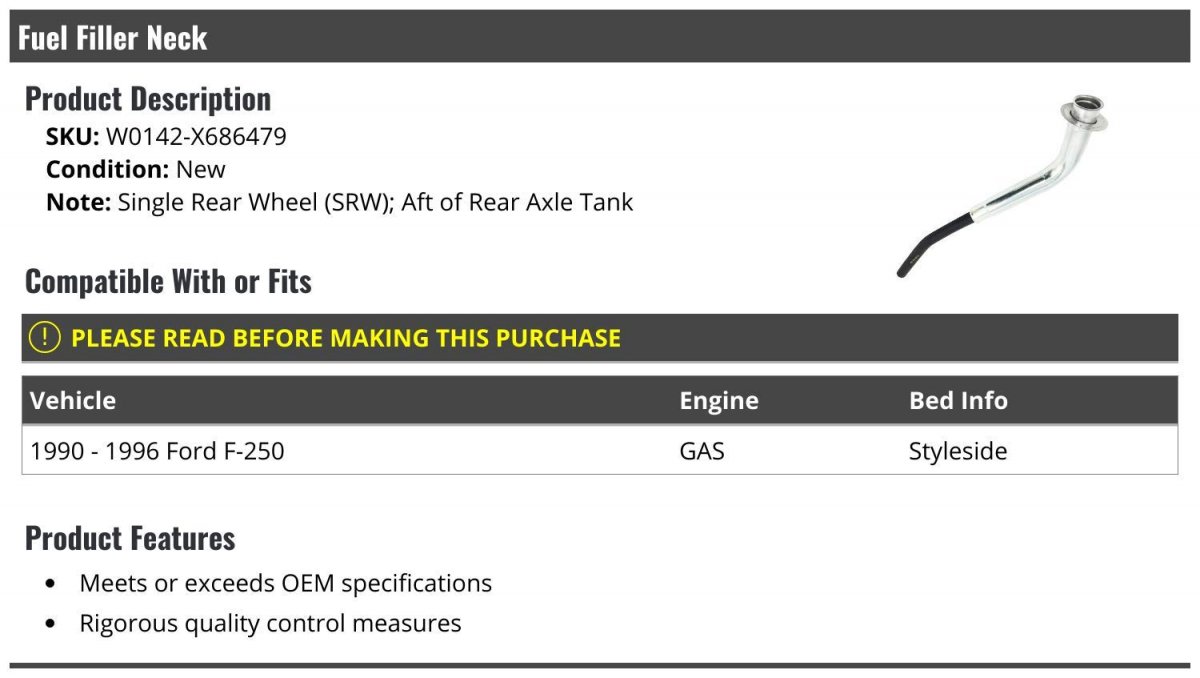The height and width of the screenshot is (678, 1200).
Task: Click the Condition: New line
Action: (x=136, y=169)
